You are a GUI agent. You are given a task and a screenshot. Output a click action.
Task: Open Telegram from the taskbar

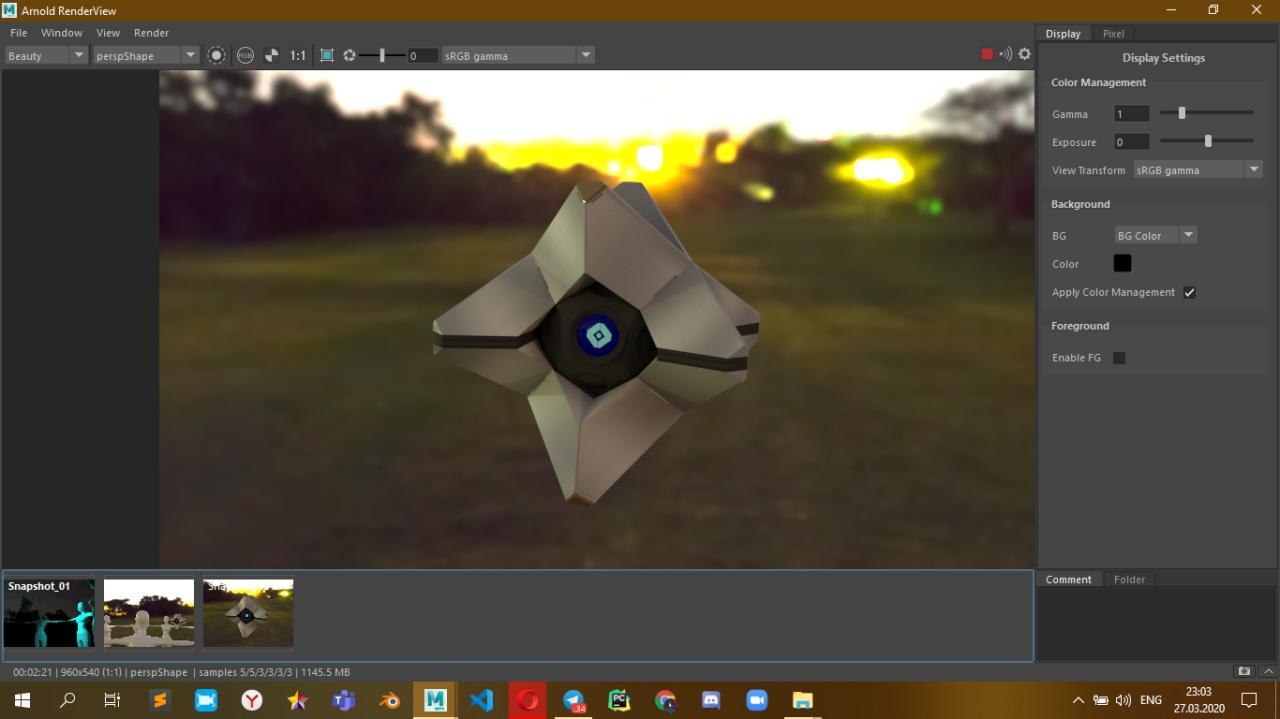(573, 700)
